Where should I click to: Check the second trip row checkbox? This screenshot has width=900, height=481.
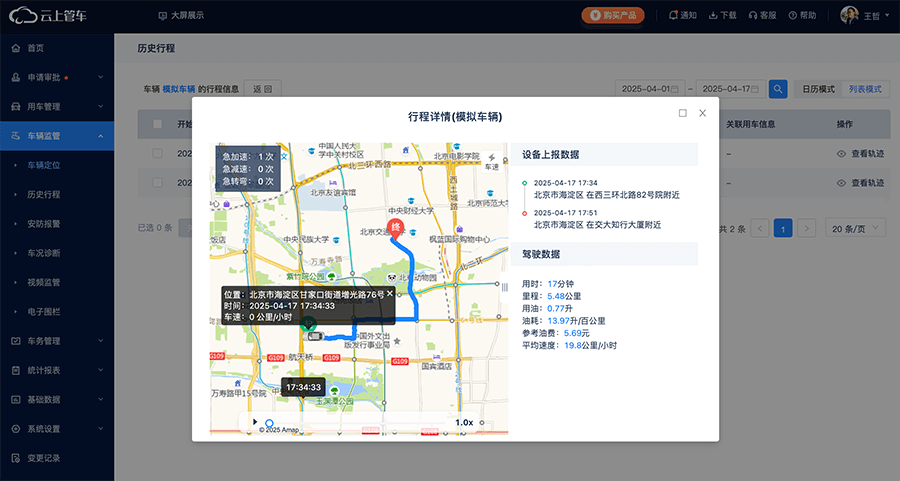click(157, 183)
